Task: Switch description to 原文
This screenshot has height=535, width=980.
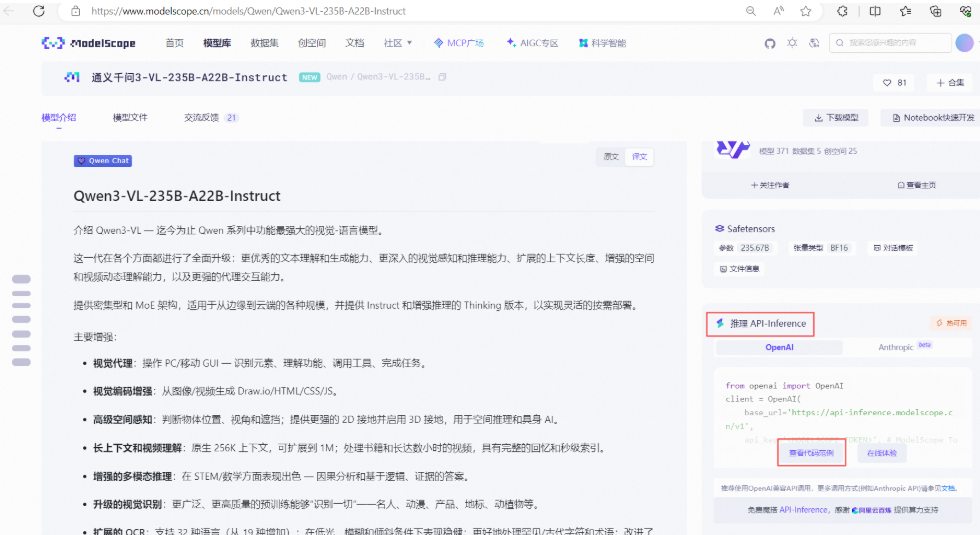Action: (611, 157)
